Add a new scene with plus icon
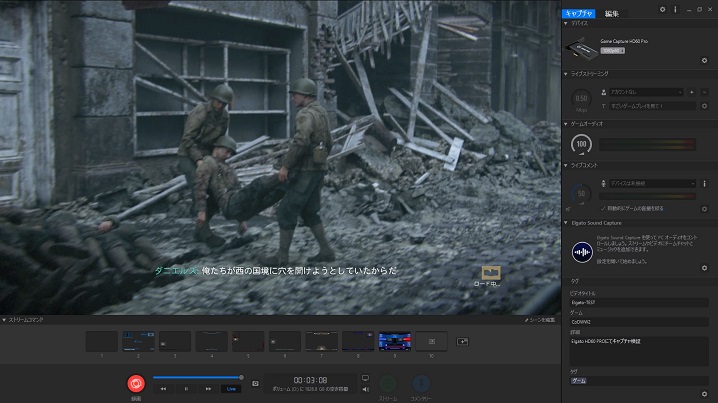This screenshot has width=718, height=403. 462,342
